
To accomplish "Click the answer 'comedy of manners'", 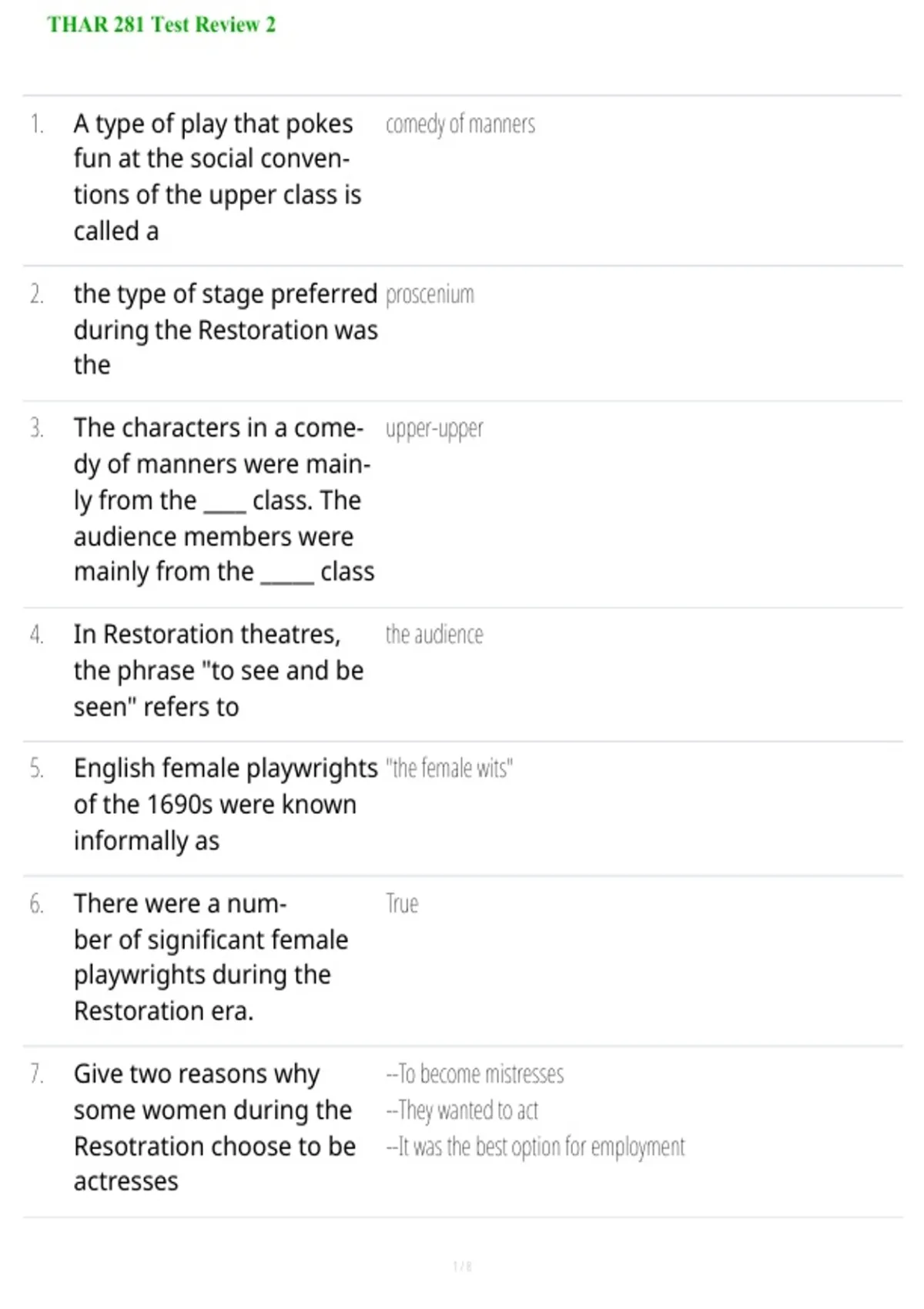I will (x=460, y=124).
